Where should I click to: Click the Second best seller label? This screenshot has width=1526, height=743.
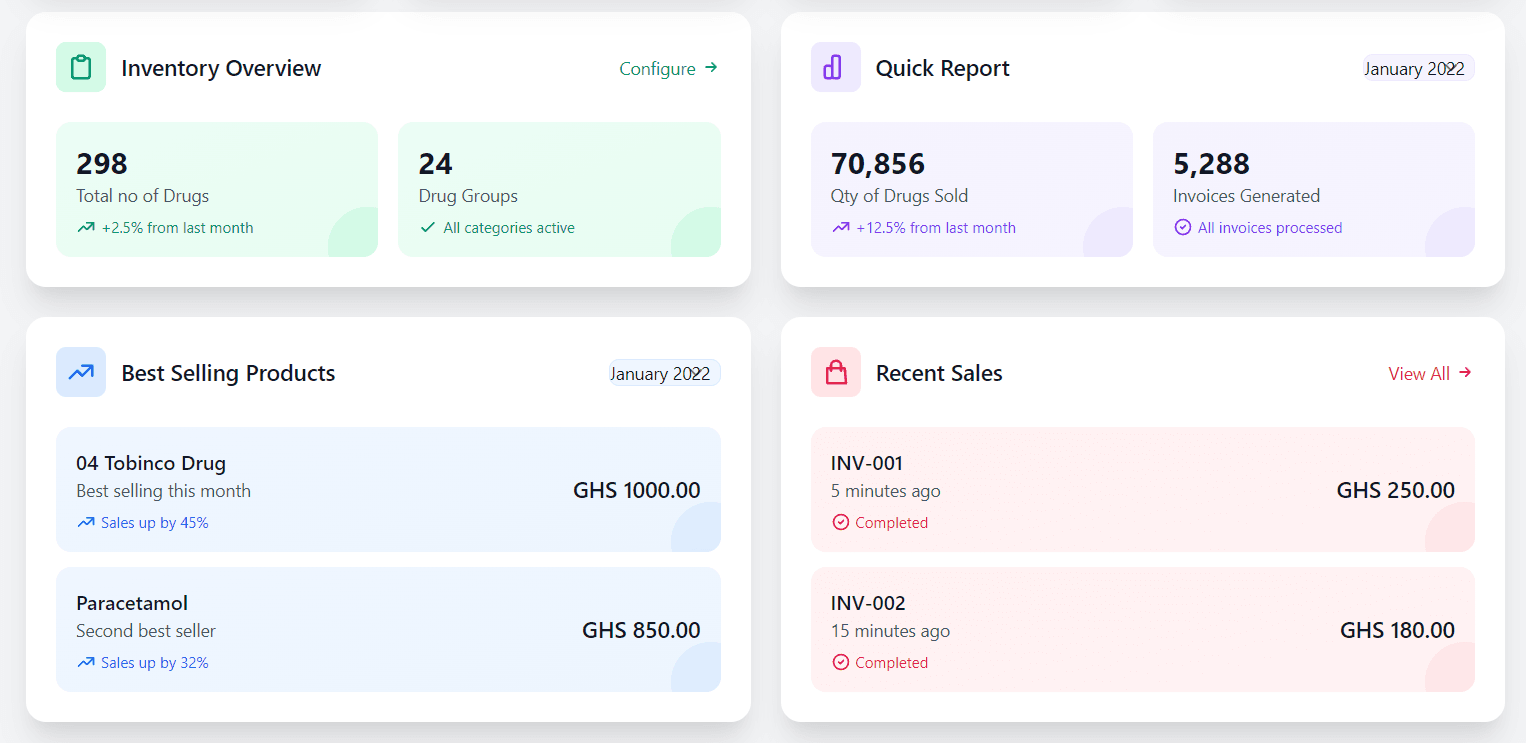(146, 631)
